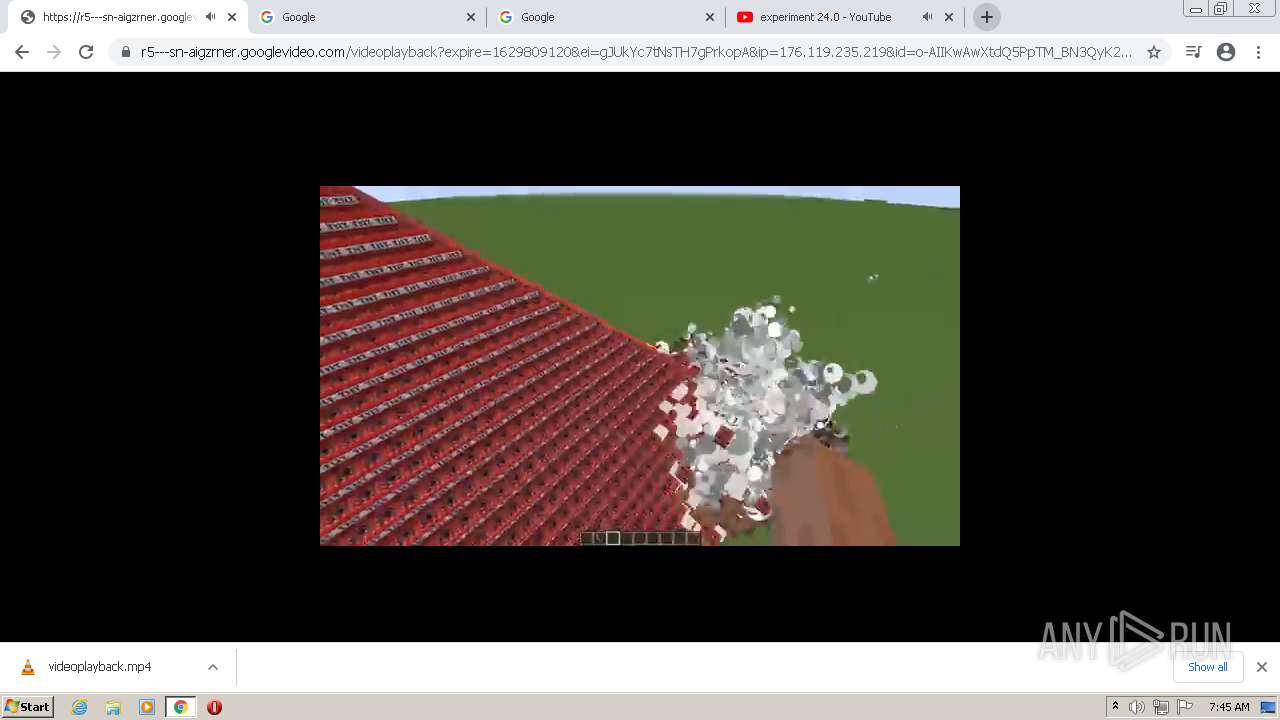
Task: Switch to the second Google tab
Action: [x=537, y=17]
